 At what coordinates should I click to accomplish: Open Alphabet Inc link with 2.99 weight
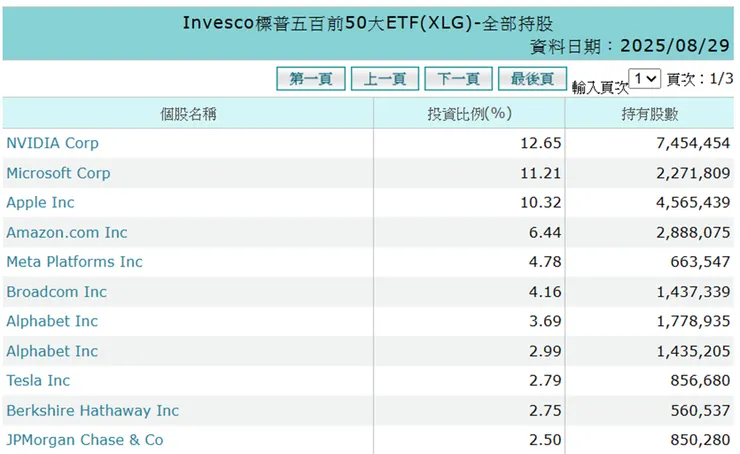click(x=52, y=352)
